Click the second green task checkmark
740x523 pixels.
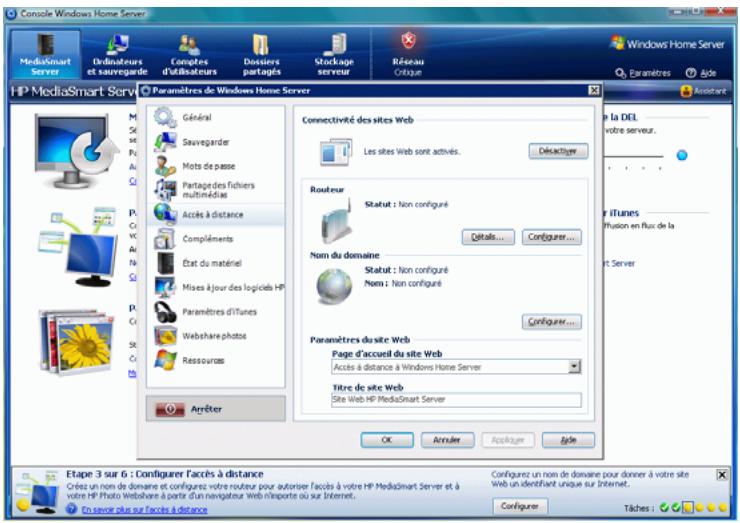676,507
